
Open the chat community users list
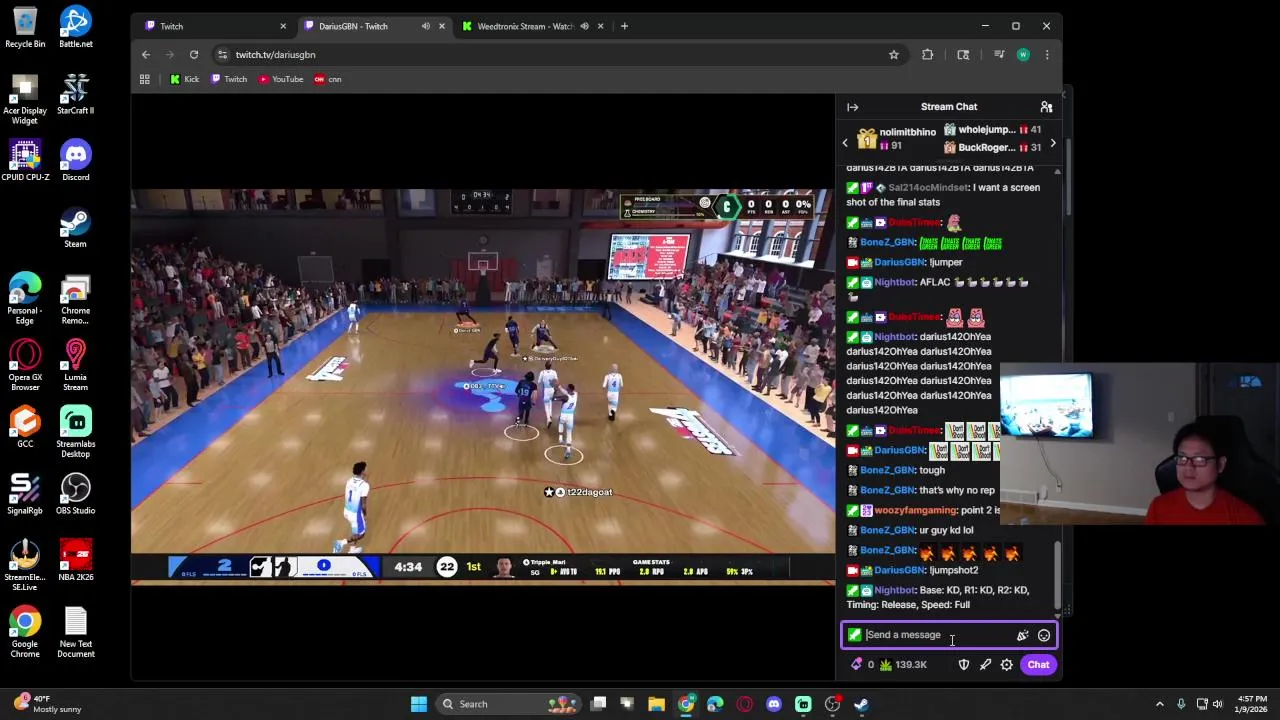1046,107
